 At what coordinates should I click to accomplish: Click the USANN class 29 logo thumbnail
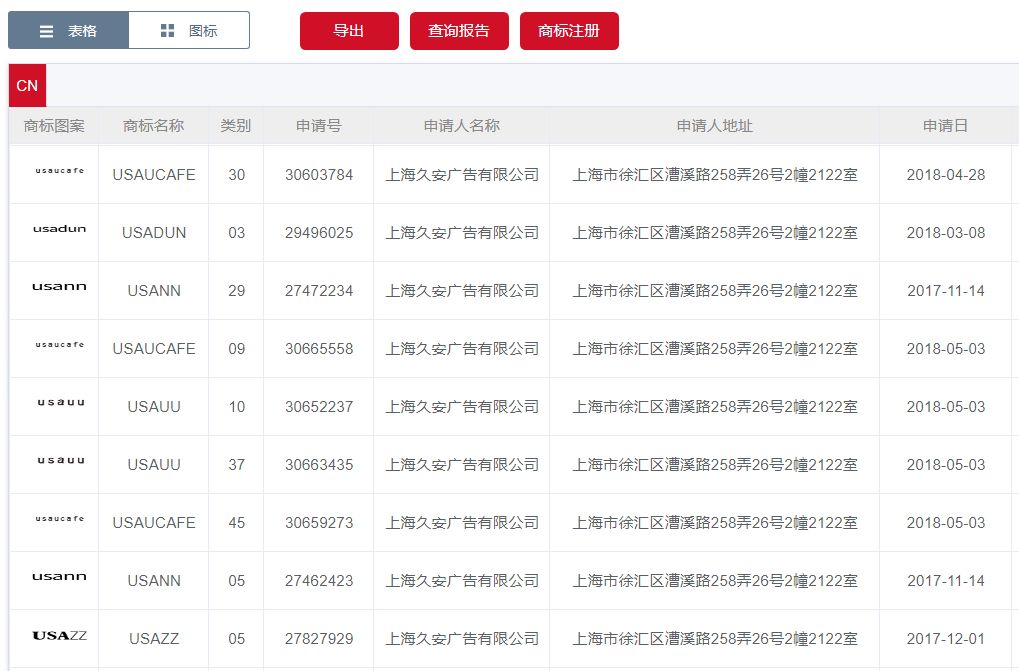point(59,287)
